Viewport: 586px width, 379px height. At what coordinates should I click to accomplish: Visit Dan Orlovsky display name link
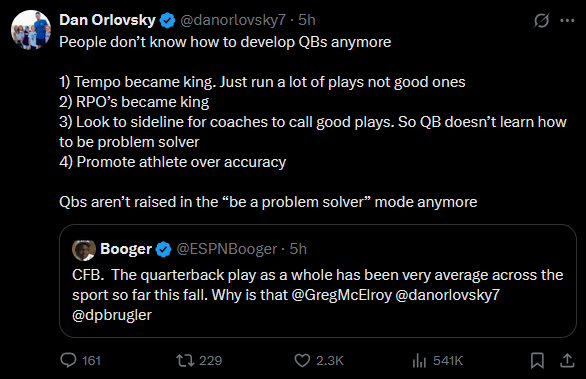[107, 20]
